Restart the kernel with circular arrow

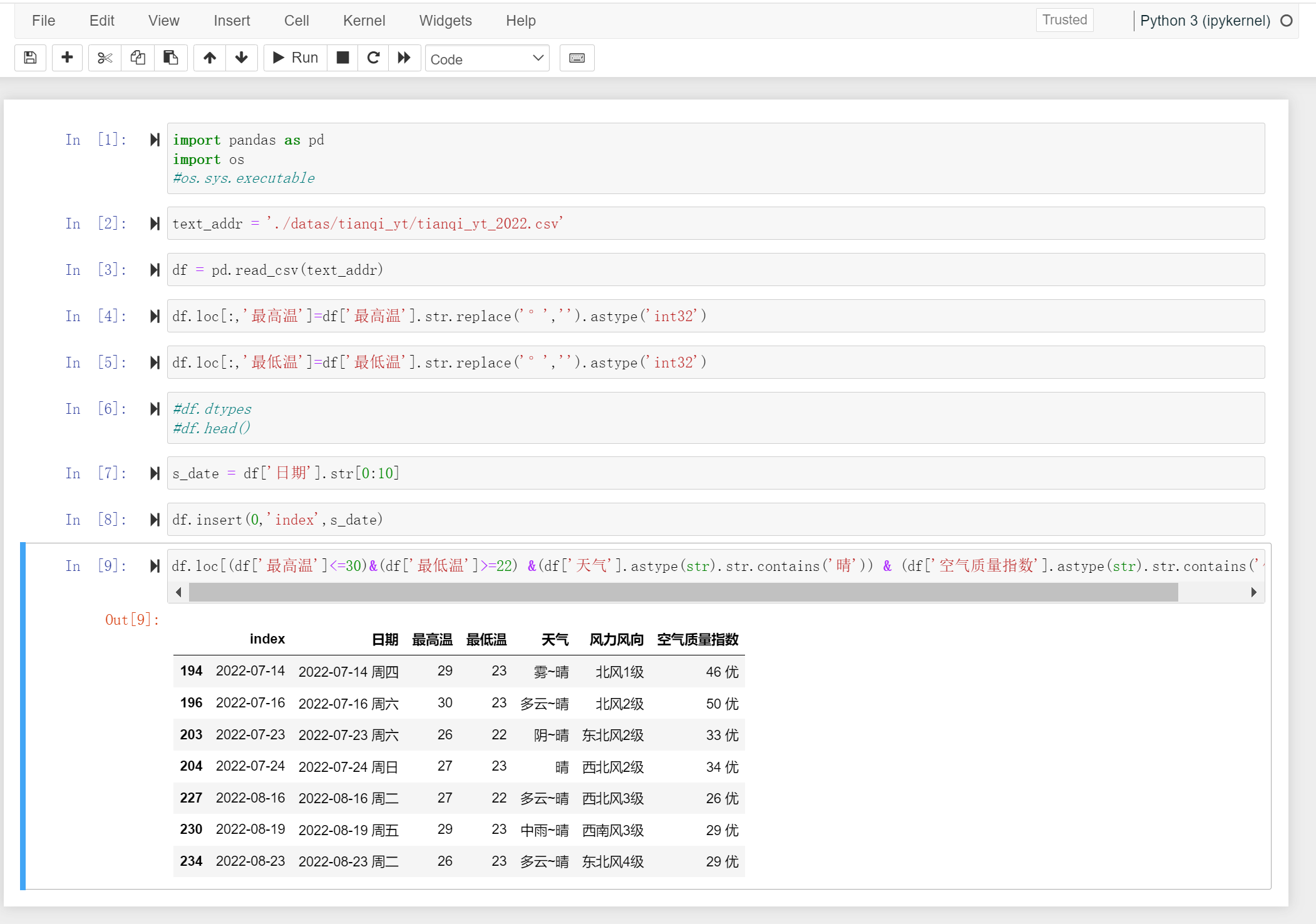[373, 58]
